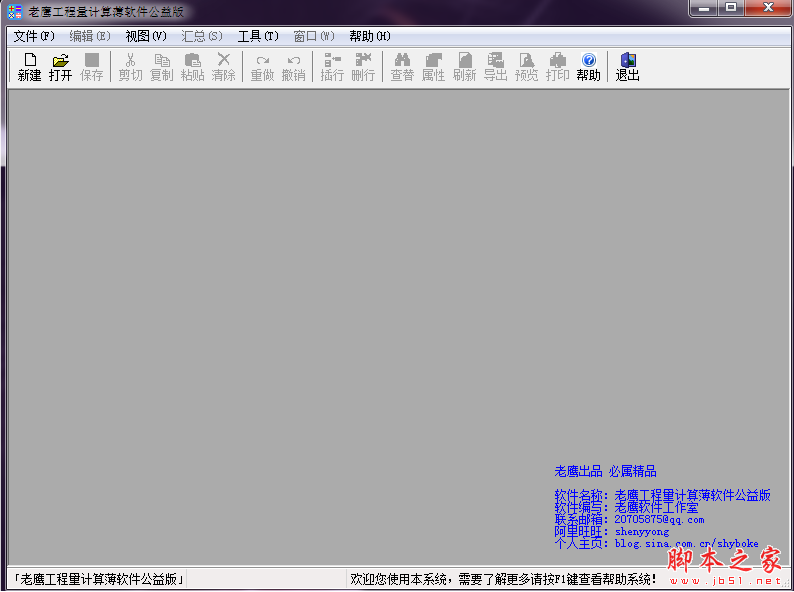Open the 工具(T) menu
The width and height of the screenshot is (794, 592).
click(258, 36)
